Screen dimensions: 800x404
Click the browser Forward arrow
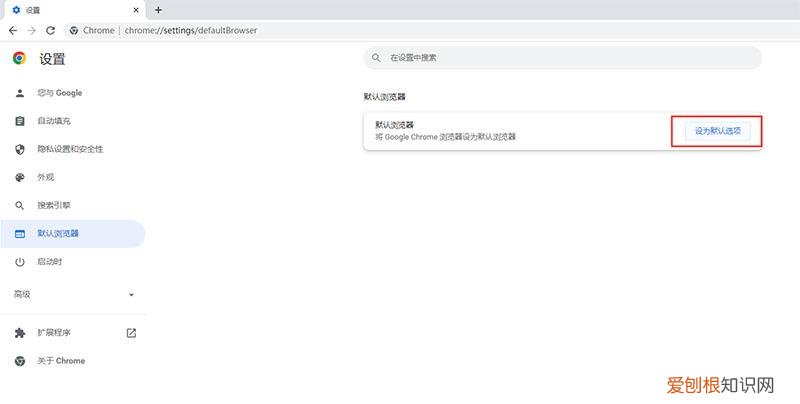(x=32, y=31)
